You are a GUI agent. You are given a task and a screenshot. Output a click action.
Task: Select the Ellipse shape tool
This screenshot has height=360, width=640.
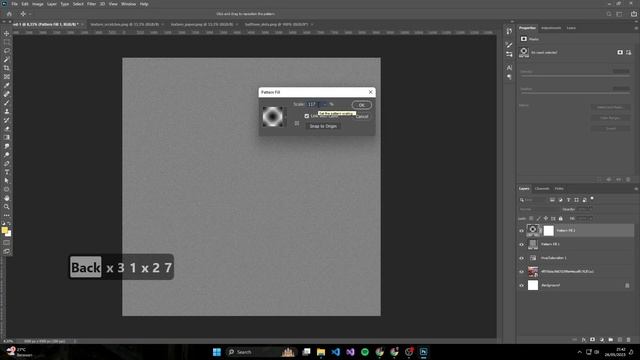[7, 189]
